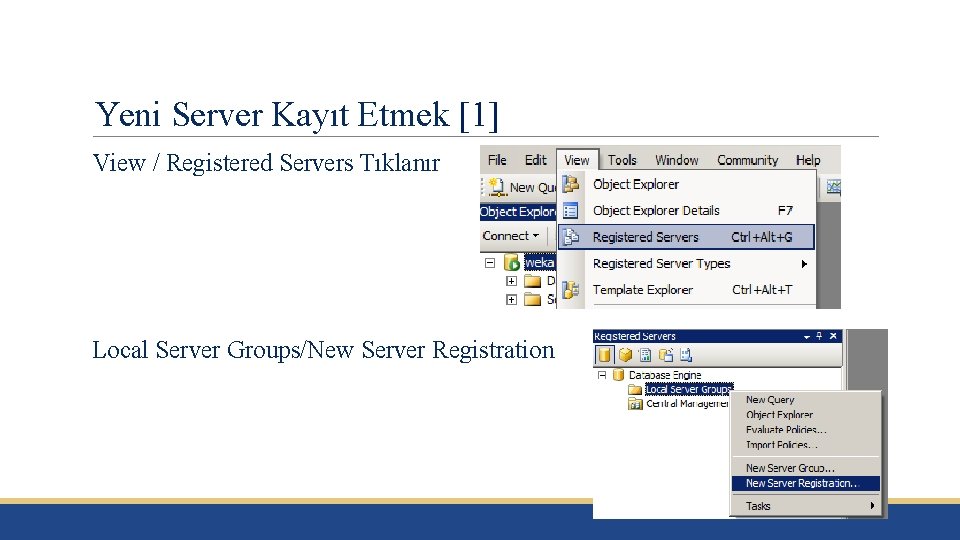The image size is (960, 540).
Task: Click the weka server database icon
Action: coord(512,263)
